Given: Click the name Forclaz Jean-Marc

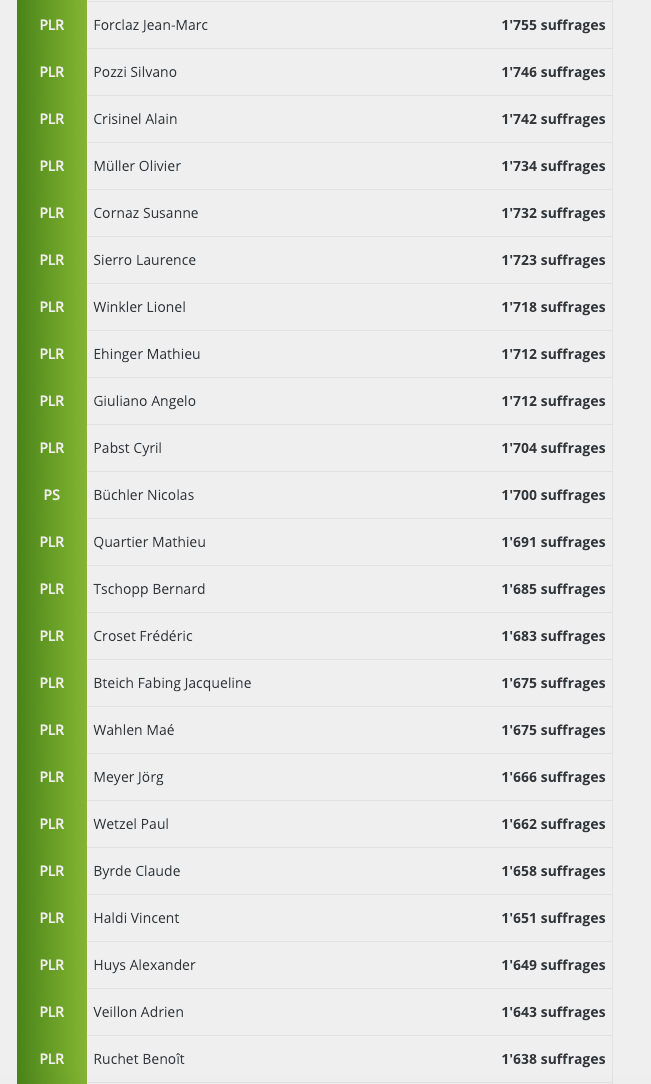Looking at the screenshot, I should click(x=150, y=25).
